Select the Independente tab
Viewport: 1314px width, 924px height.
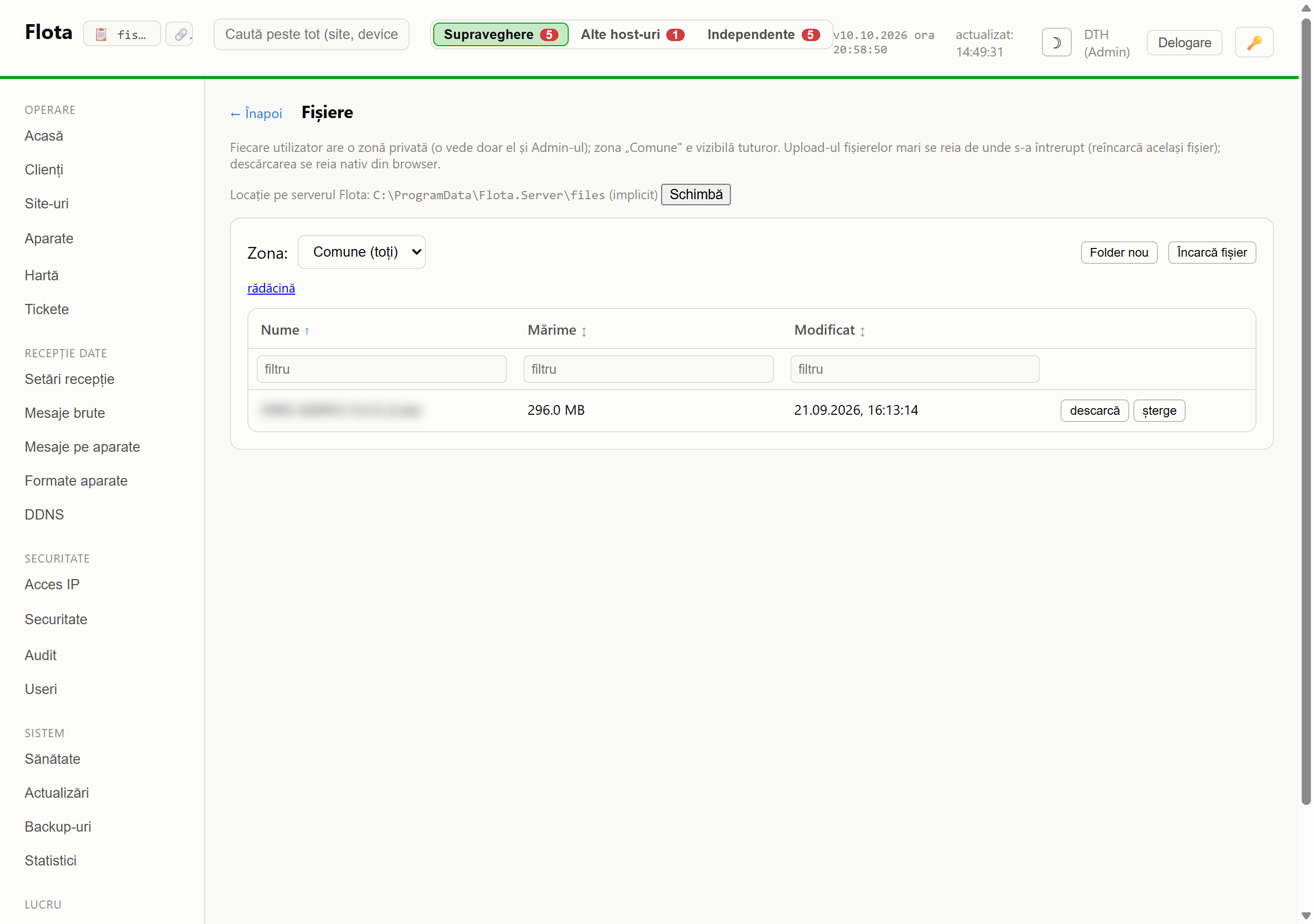click(x=763, y=34)
